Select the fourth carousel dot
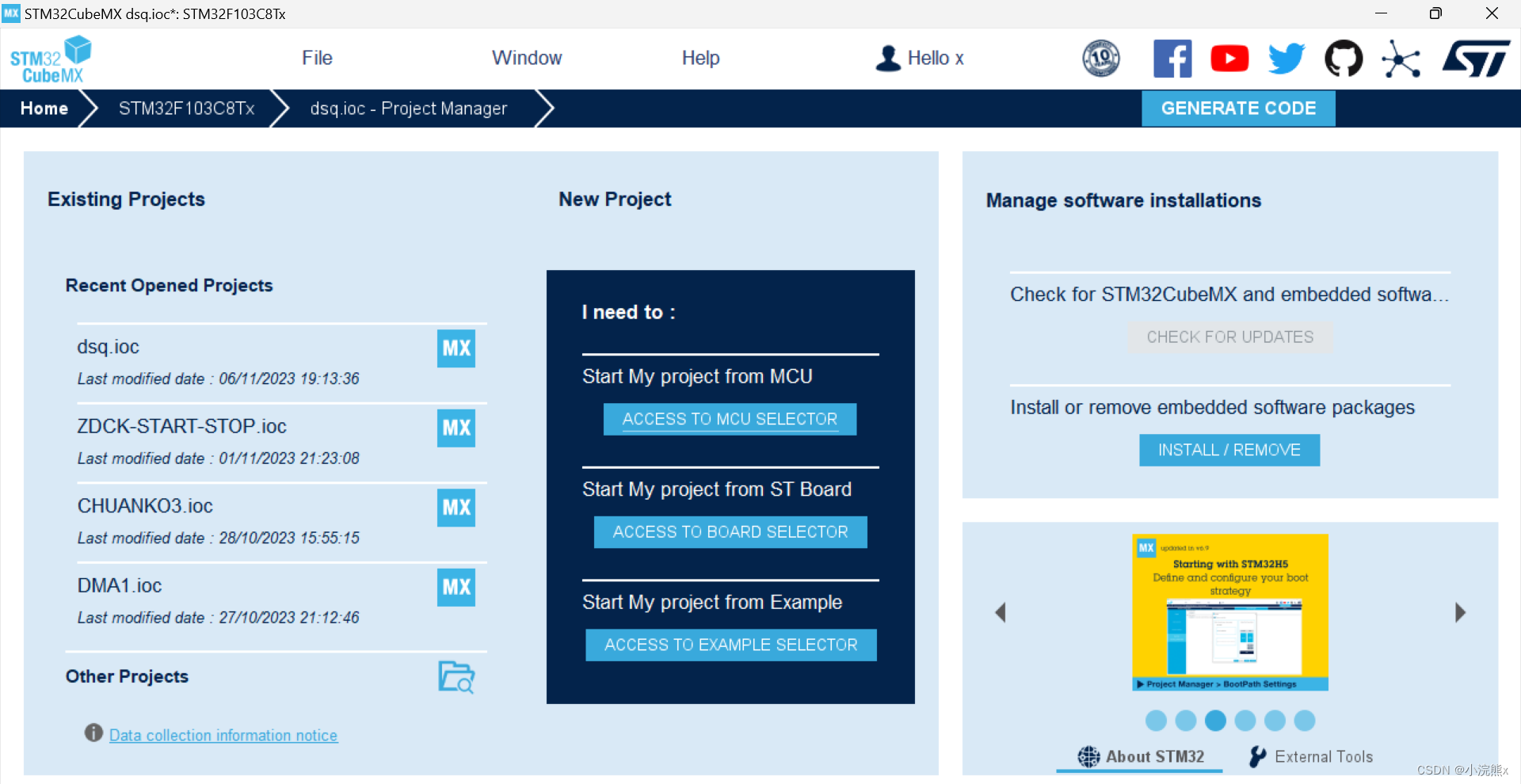The height and width of the screenshot is (784, 1521). 1245,721
